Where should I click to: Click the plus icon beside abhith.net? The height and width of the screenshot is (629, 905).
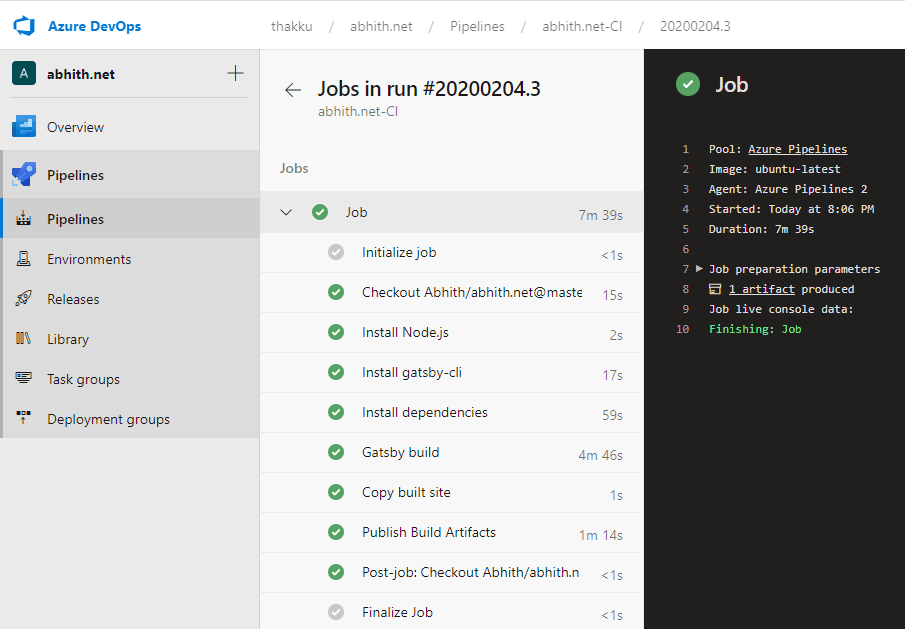[235, 72]
